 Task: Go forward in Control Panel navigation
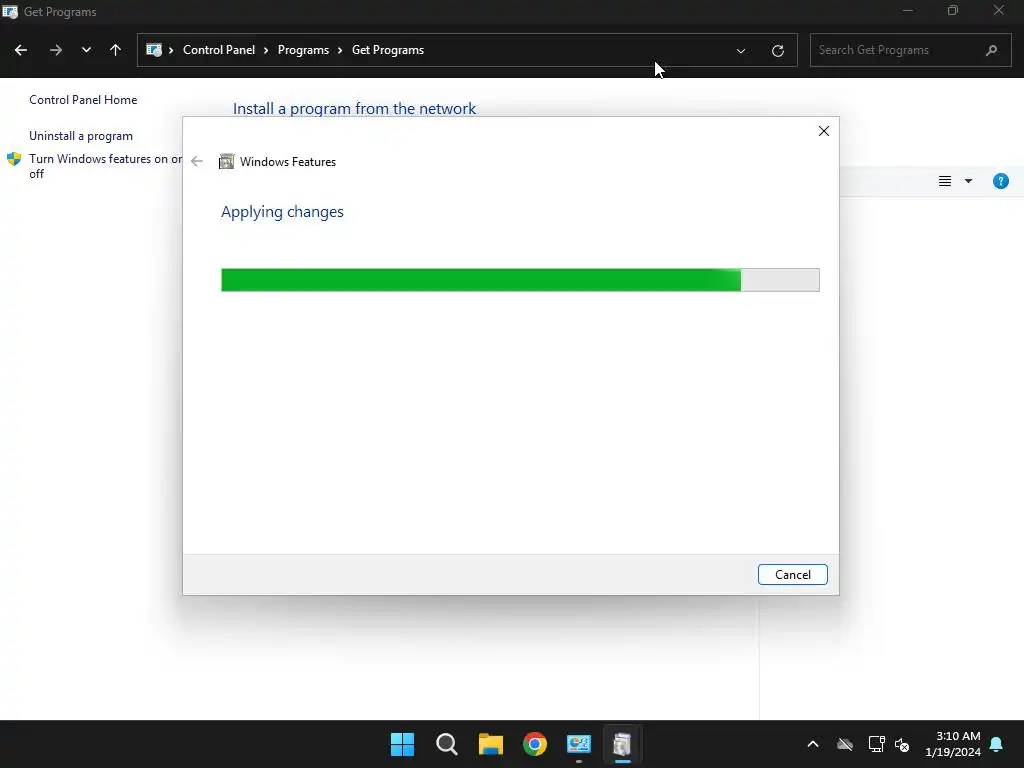click(x=56, y=50)
